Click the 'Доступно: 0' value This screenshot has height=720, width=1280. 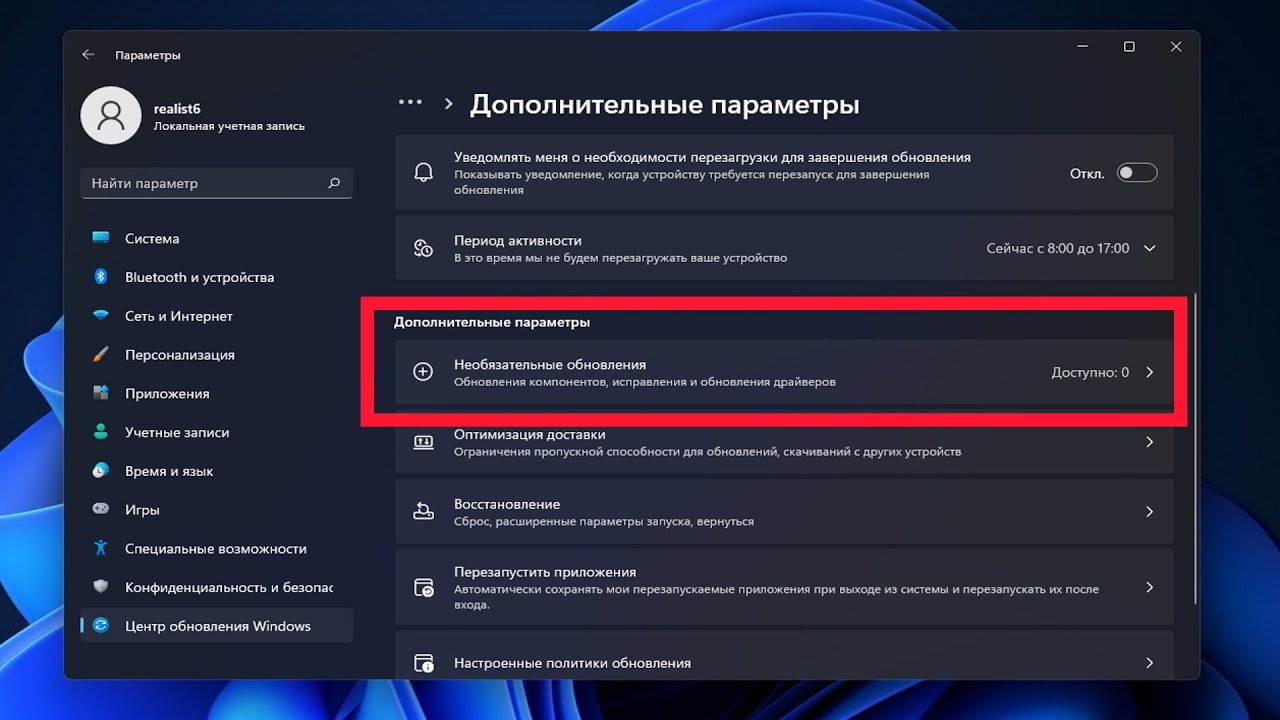(1090, 372)
